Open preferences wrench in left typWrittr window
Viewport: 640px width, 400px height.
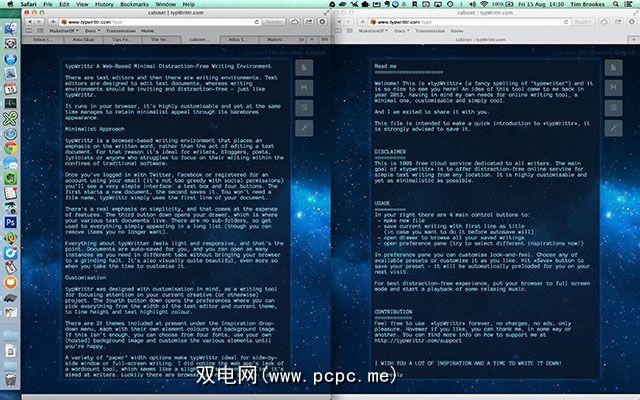point(304,129)
